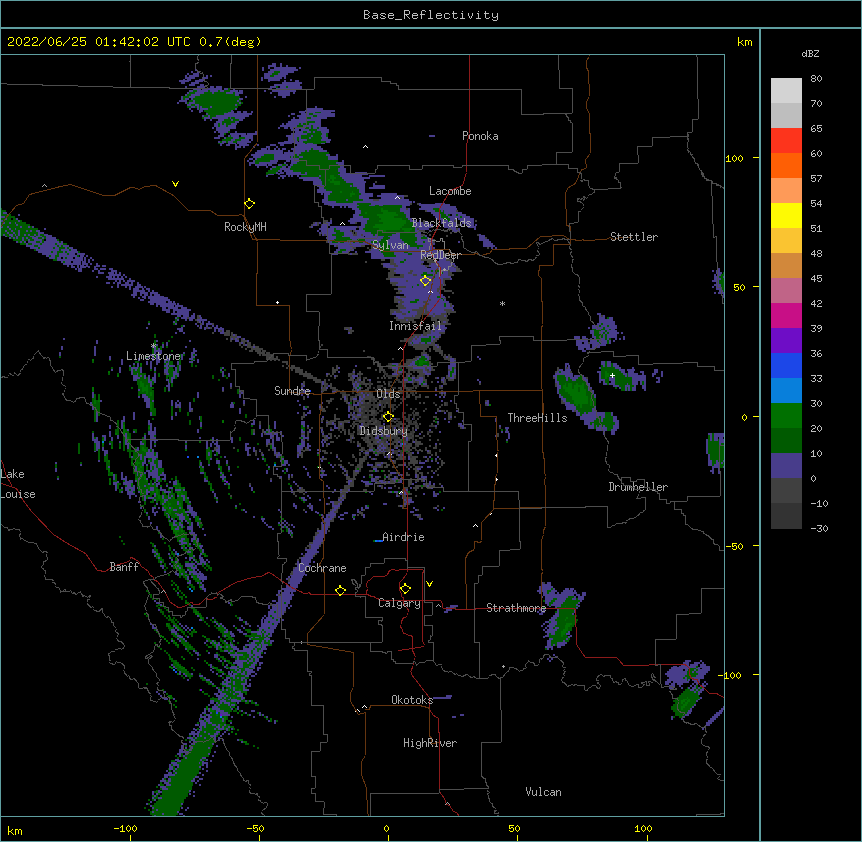Click the 2022/06/25 01:42:02 UTC timestamp
862x842 pixels.
98,42
